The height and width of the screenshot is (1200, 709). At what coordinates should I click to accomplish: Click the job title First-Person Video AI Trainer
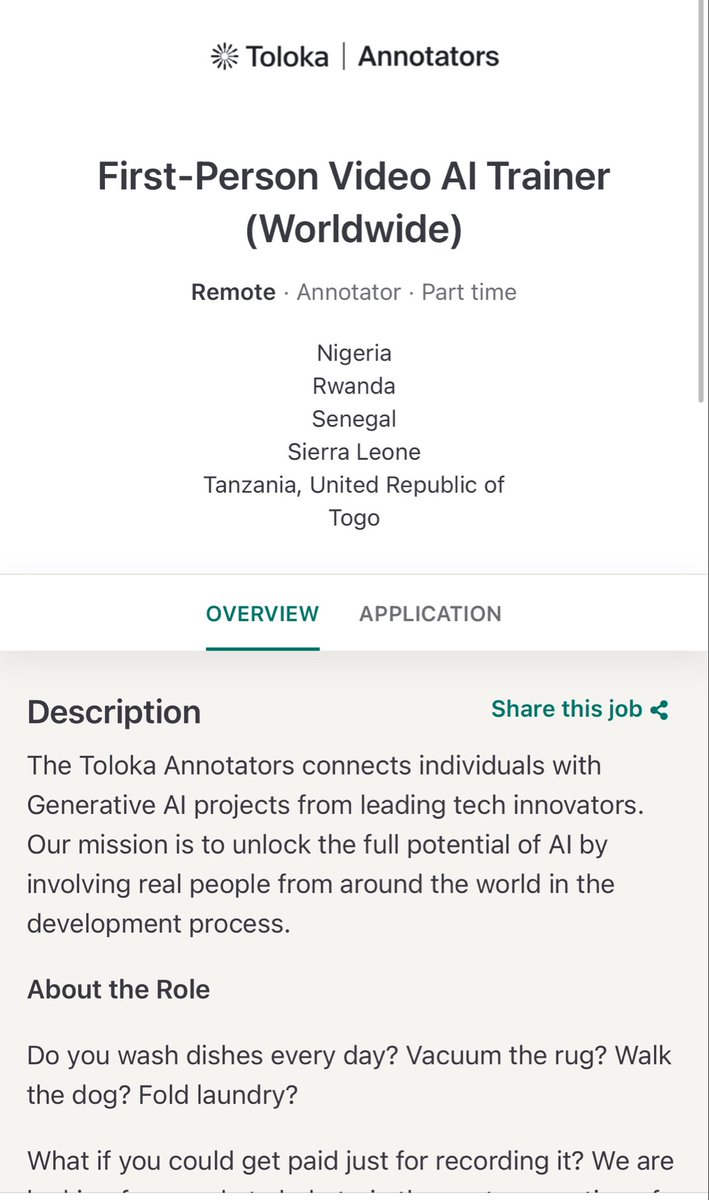(x=354, y=203)
